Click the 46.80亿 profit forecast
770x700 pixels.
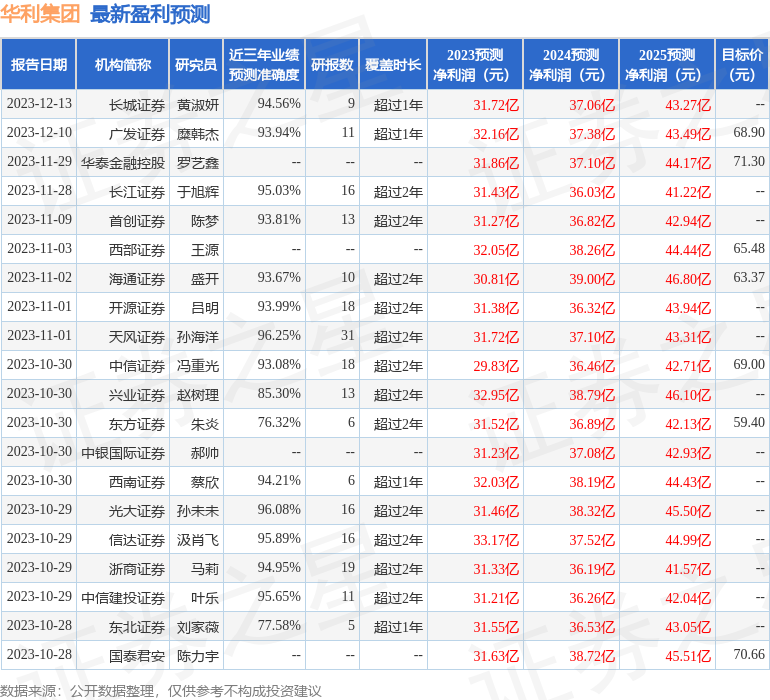pos(688,279)
